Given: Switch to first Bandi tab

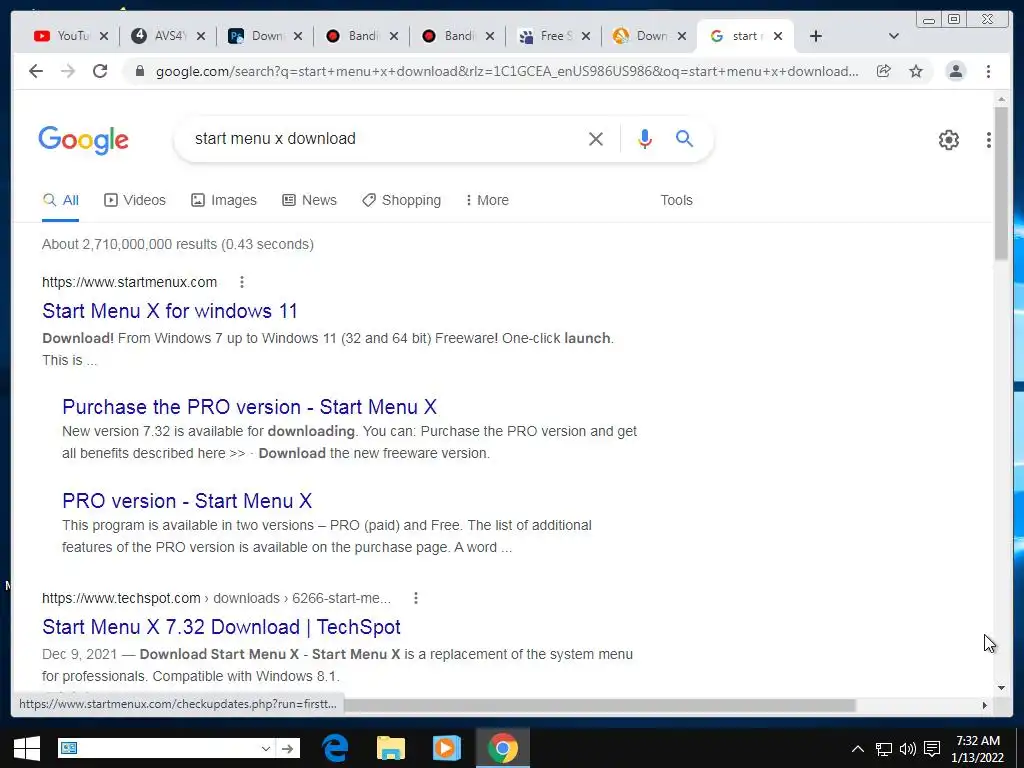Looking at the screenshot, I should [x=353, y=36].
